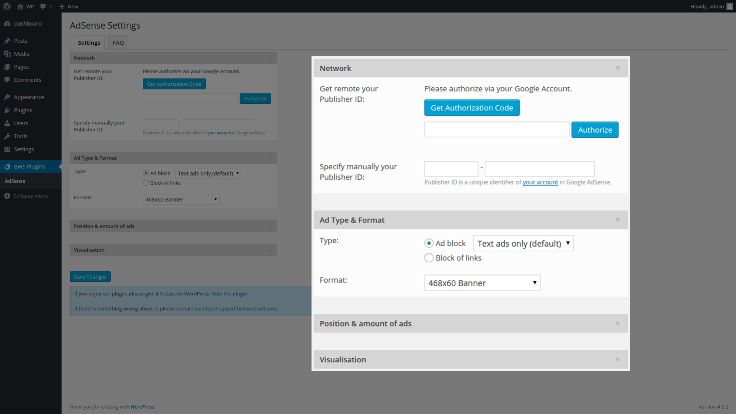
Task: Select BWS Plugins in the sidebar
Action: 31,167
